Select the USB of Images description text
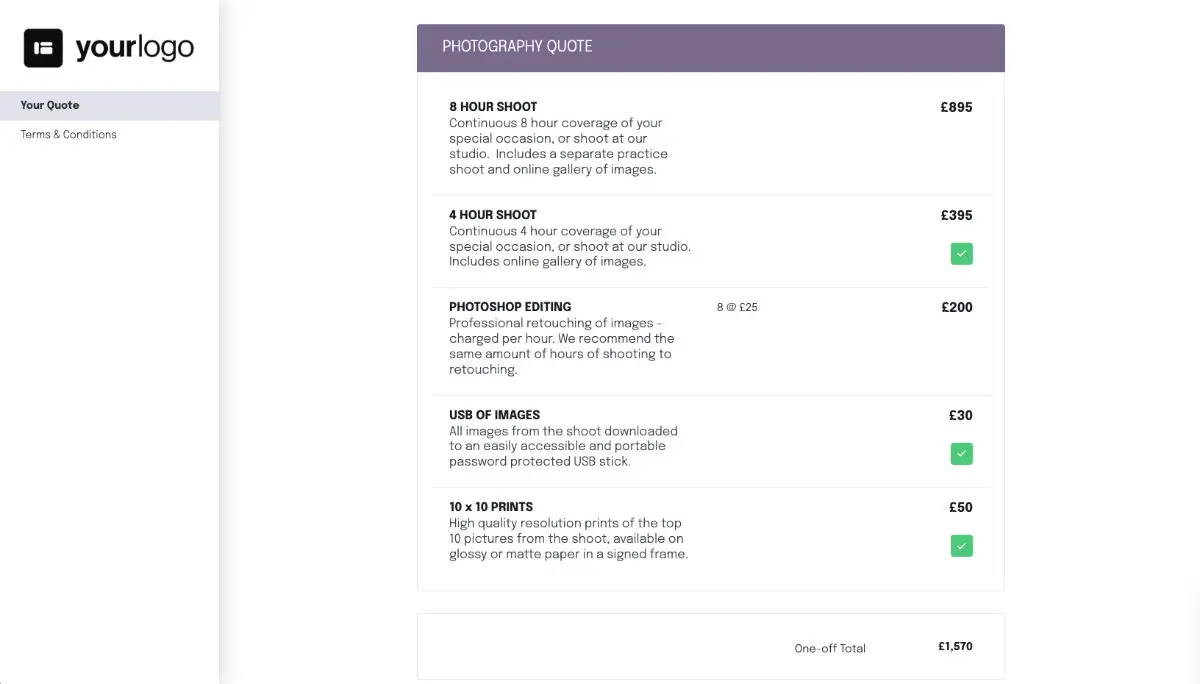The width and height of the screenshot is (1200, 684). pos(563,445)
